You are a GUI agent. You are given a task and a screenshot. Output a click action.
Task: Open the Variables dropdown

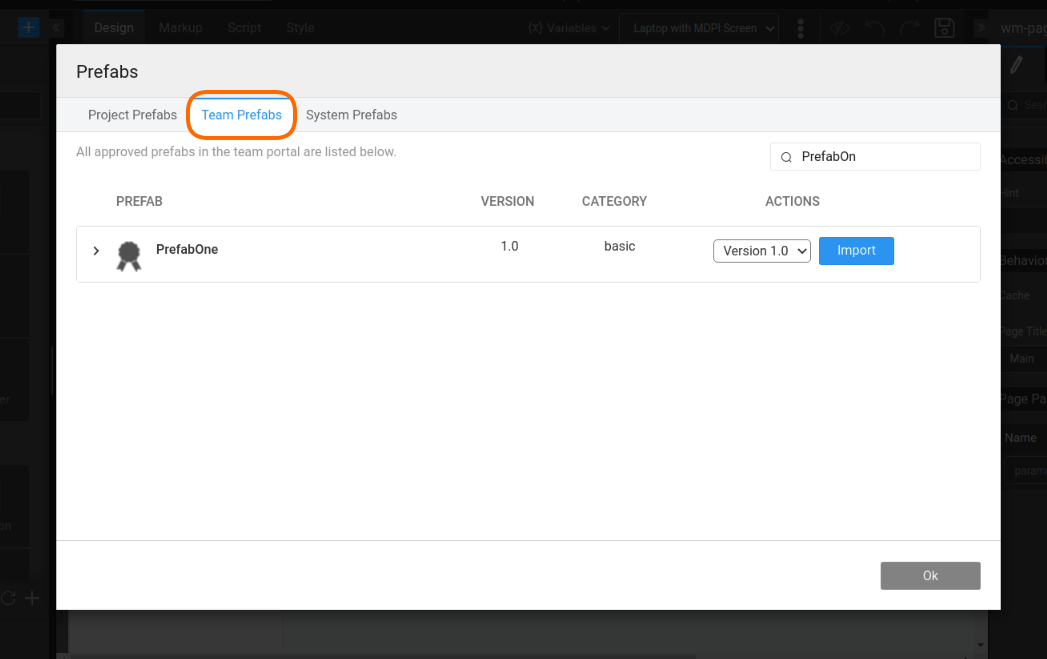click(568, 28)
